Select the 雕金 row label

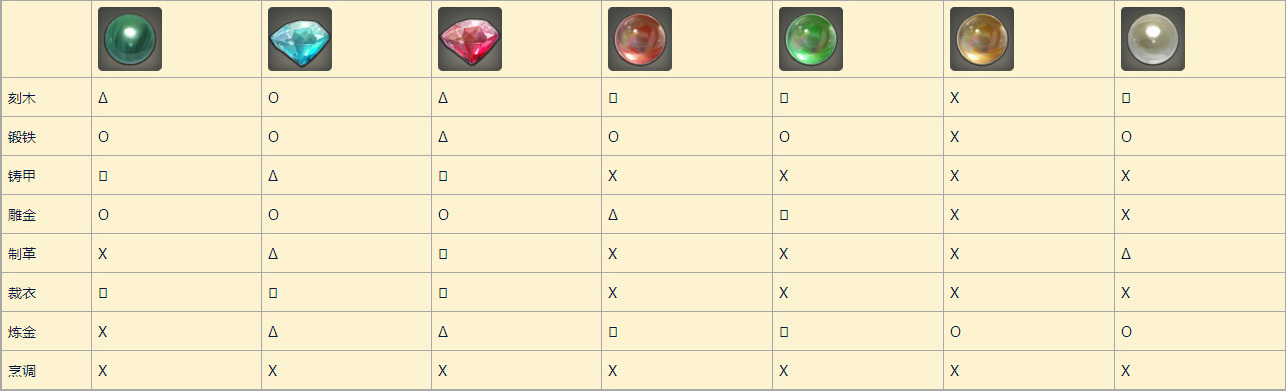coord(22,215)
